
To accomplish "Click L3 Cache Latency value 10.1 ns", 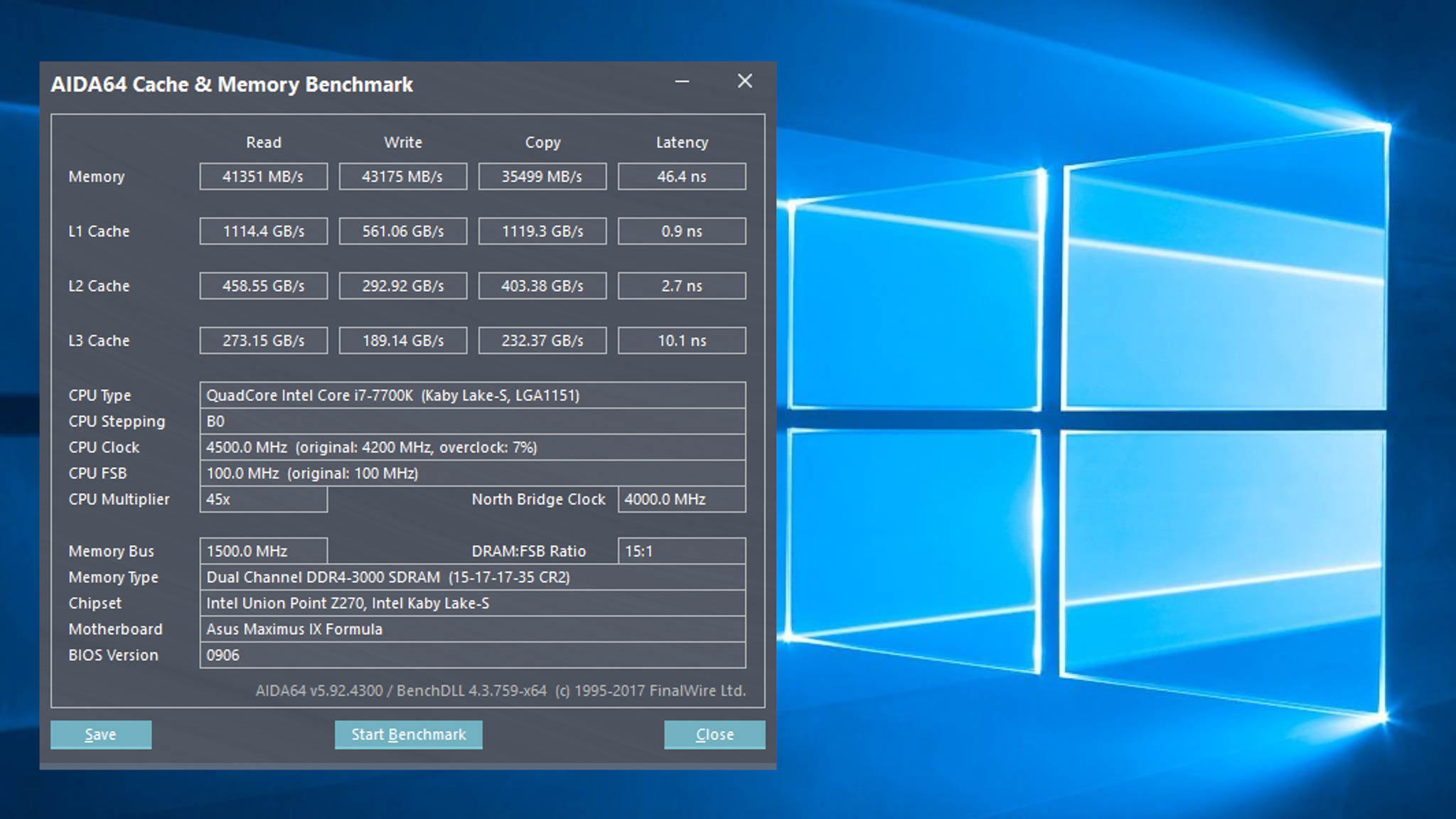I will (x=681, y=341).
